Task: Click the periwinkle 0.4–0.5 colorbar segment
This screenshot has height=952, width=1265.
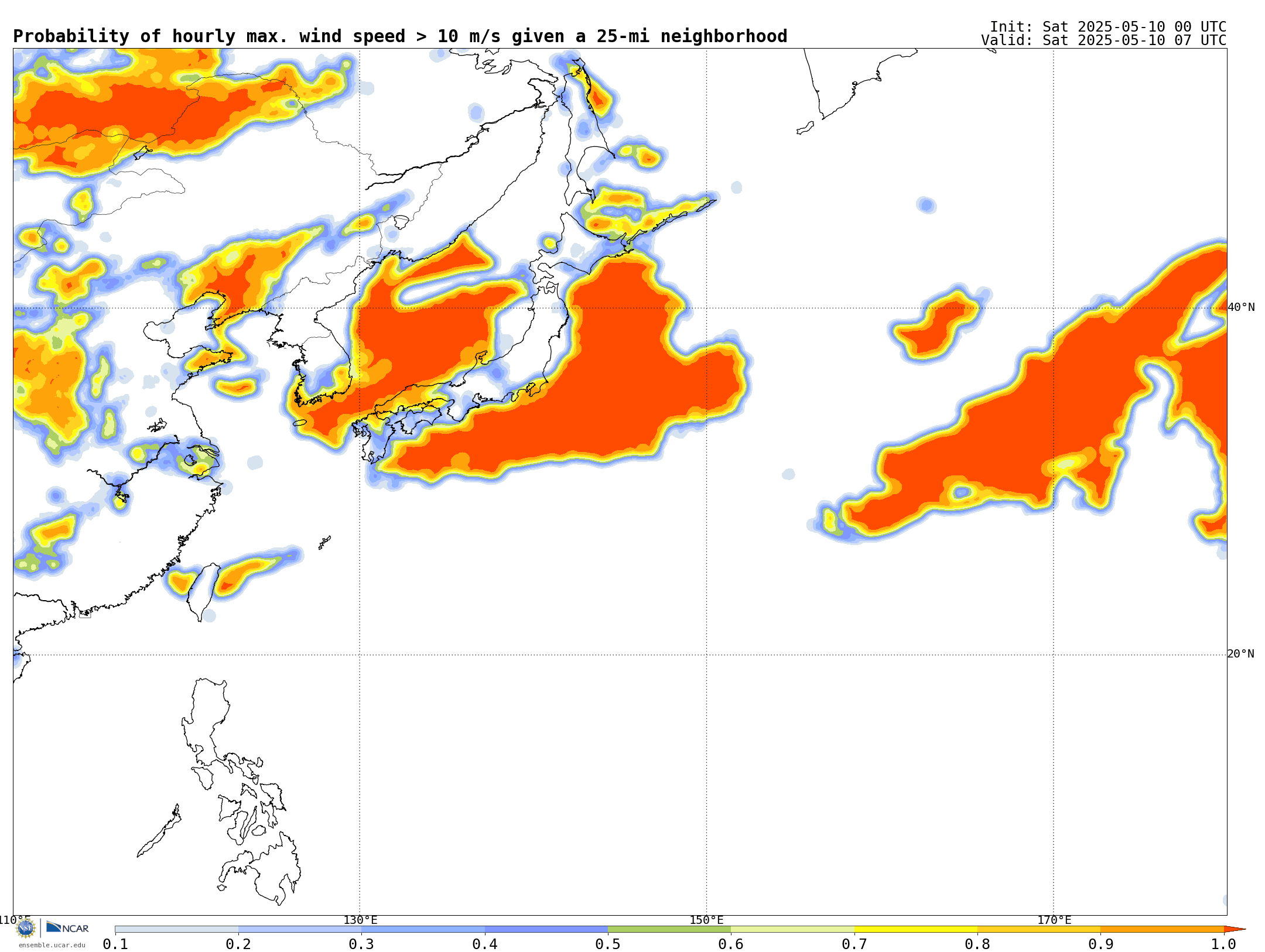Action: click(546, 929)
